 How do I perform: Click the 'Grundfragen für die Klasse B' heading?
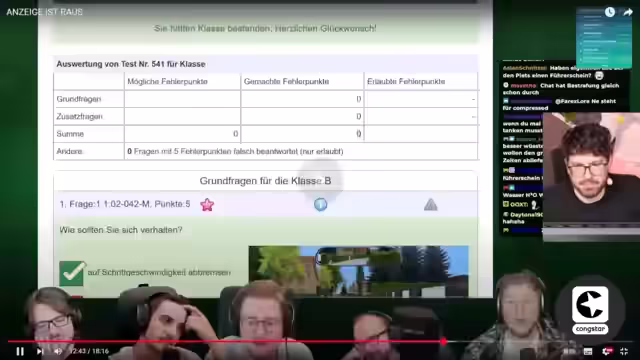(x=265, y=181)
